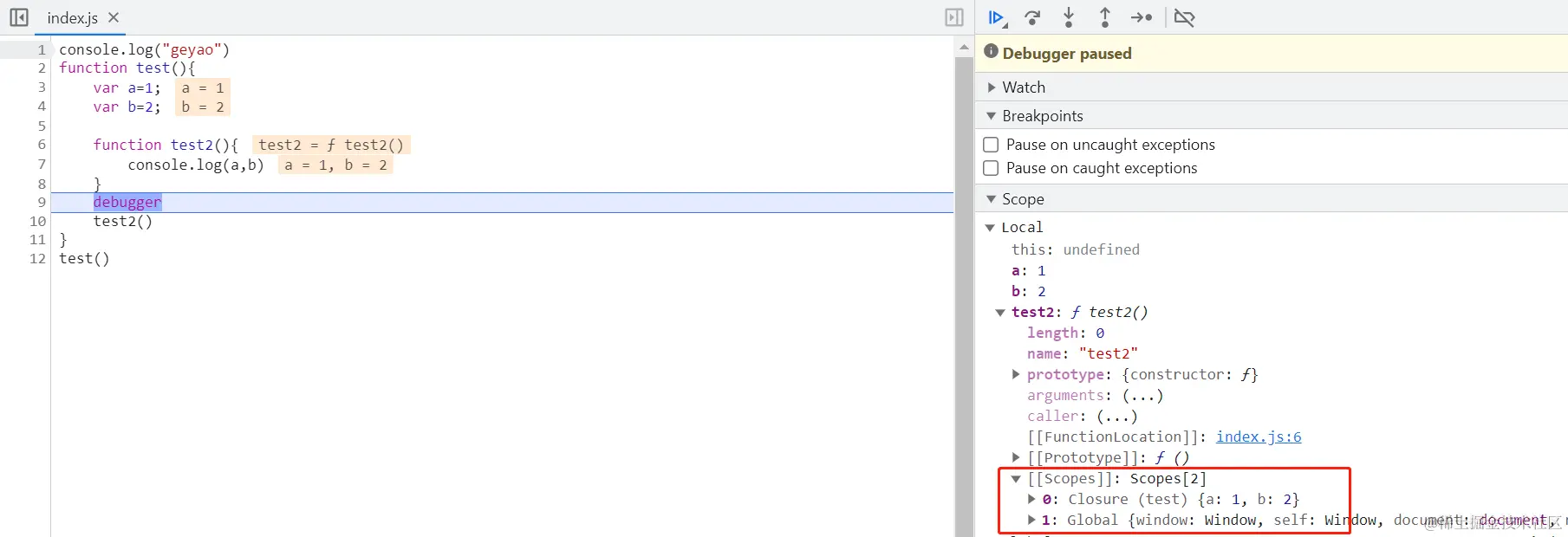Step out of current function

(1105, 17)
